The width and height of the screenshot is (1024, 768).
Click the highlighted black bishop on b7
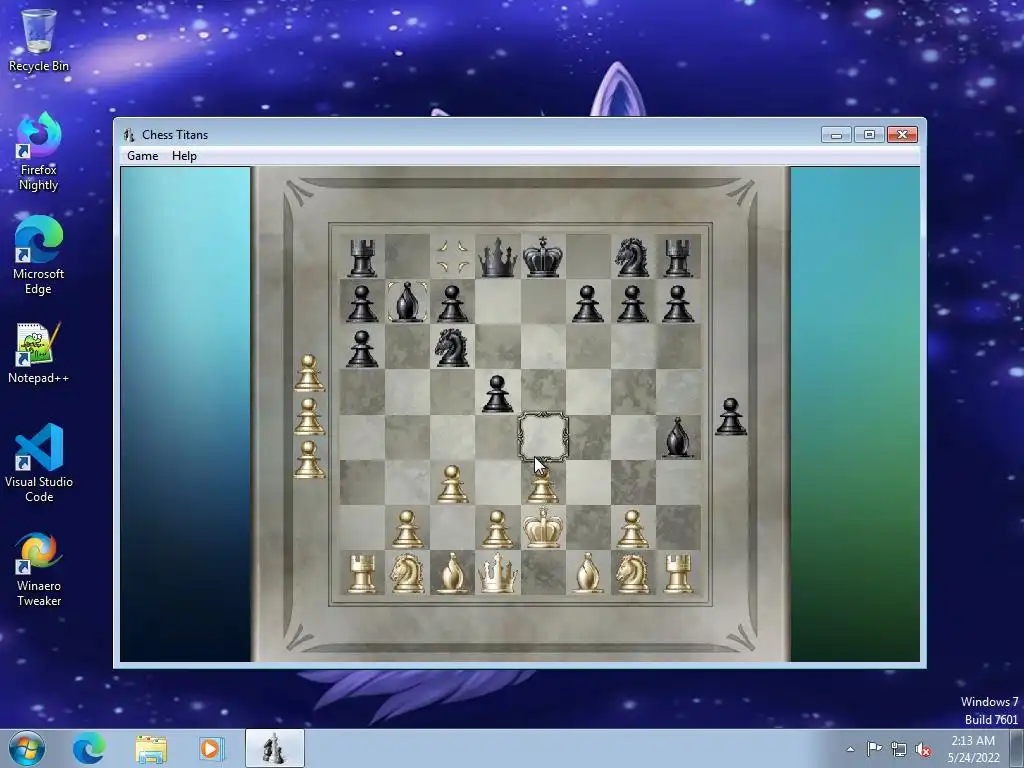408,302
